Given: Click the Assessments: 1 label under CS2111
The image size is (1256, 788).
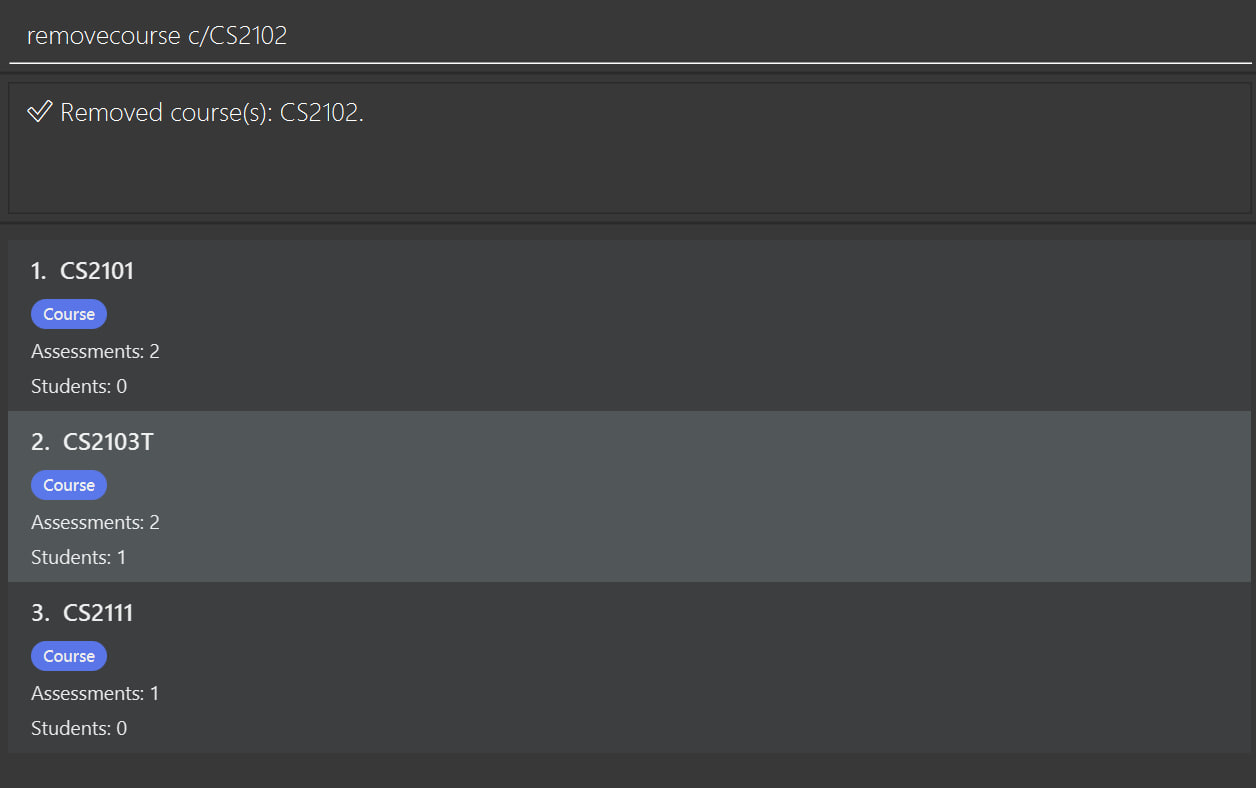Looking at the screenshot, I should click(x=95, y=693).
